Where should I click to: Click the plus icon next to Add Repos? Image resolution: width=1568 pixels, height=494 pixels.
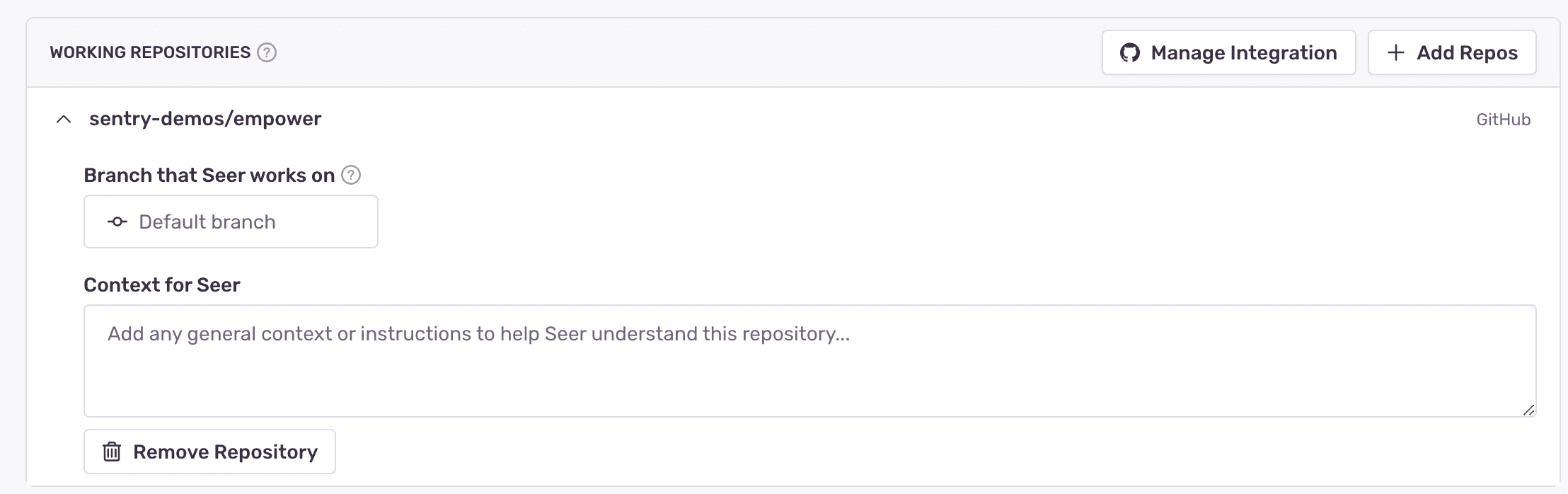click(x=1395, y=52)
